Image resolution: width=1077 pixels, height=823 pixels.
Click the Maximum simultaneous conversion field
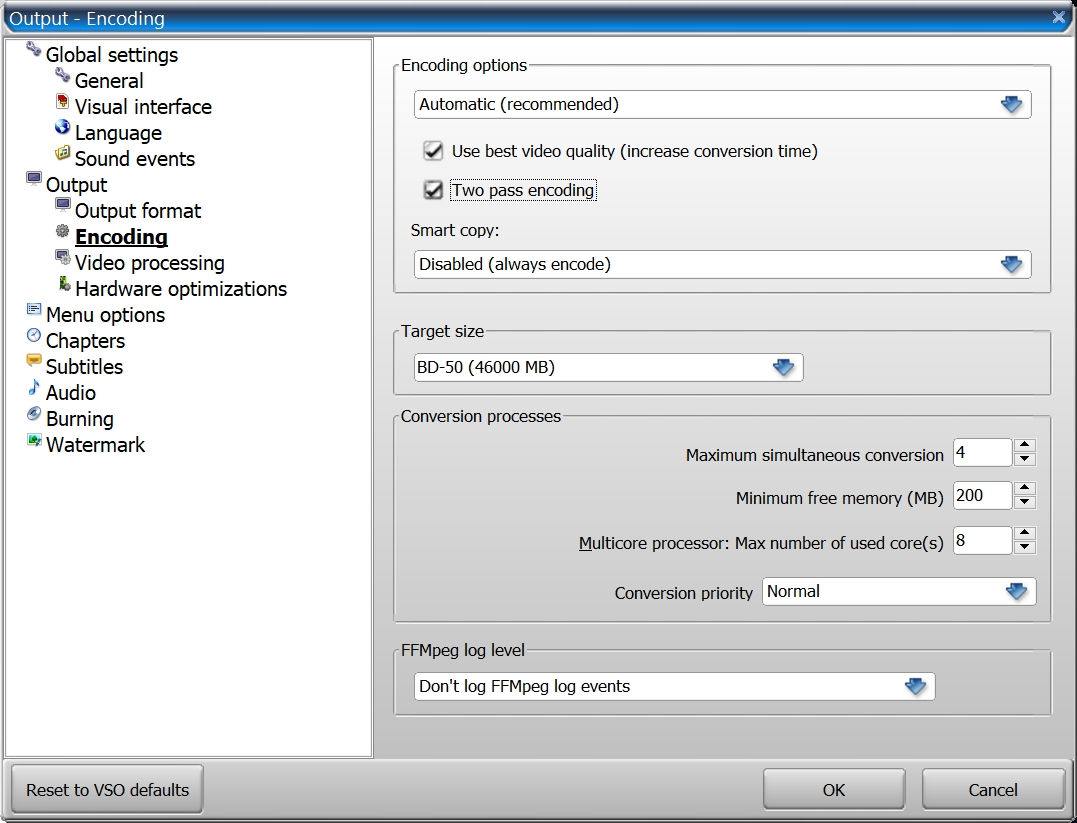pyautogui.click(x=983, y=453)
